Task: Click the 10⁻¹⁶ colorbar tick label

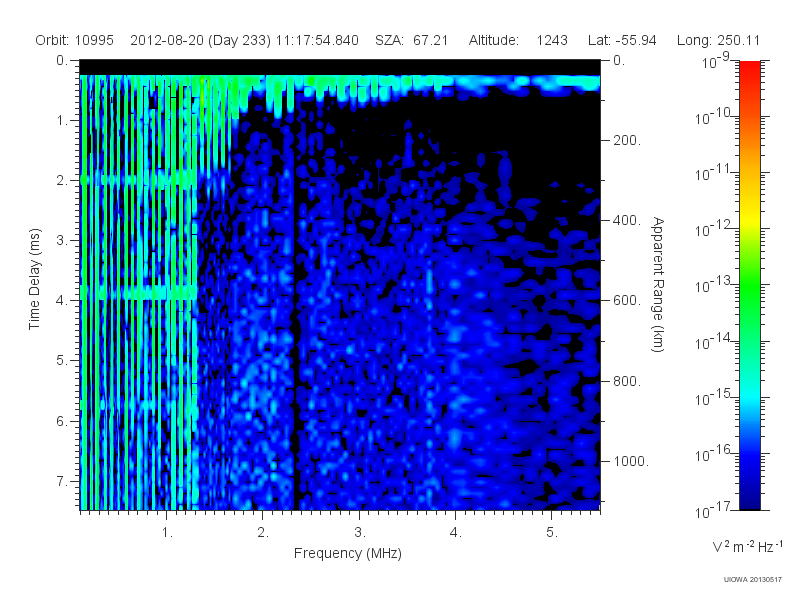Action: 714,454
